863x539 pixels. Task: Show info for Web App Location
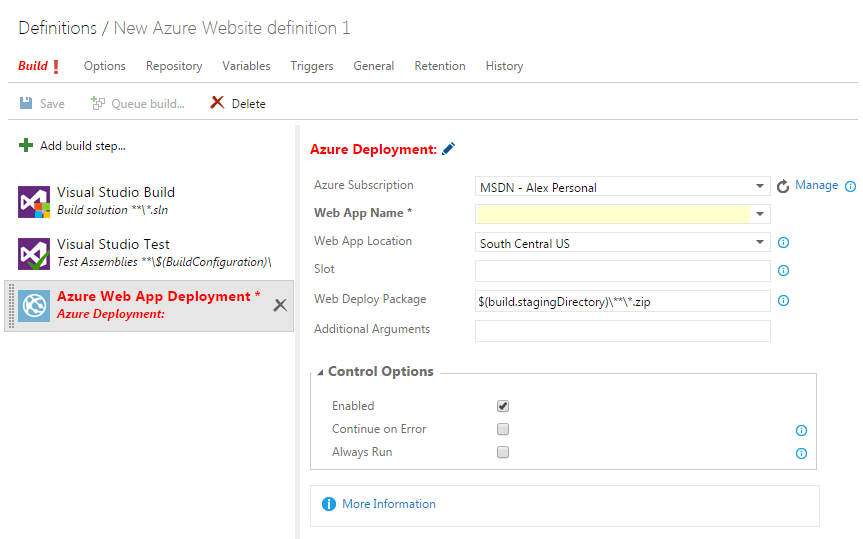pos(783,242)
